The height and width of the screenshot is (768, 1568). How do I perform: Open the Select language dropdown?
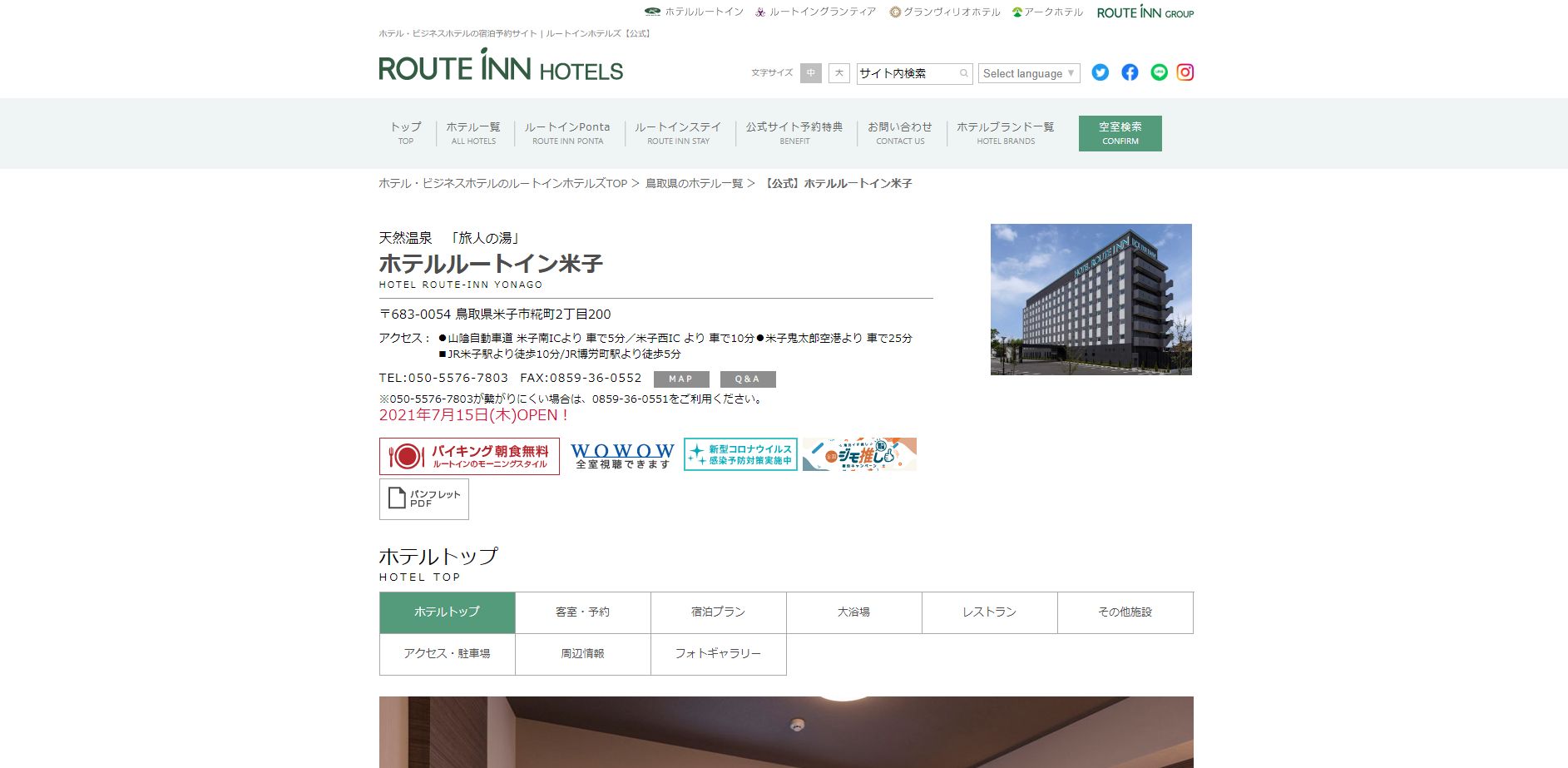1029,73
